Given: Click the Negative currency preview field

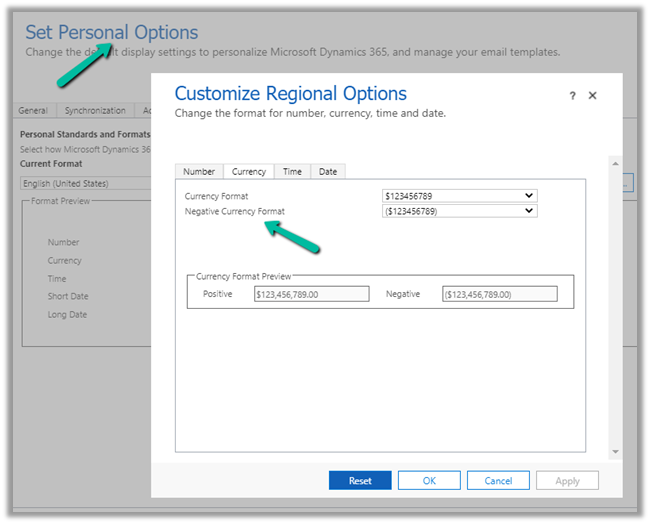Looking at the screenshot, I should 499,294.
